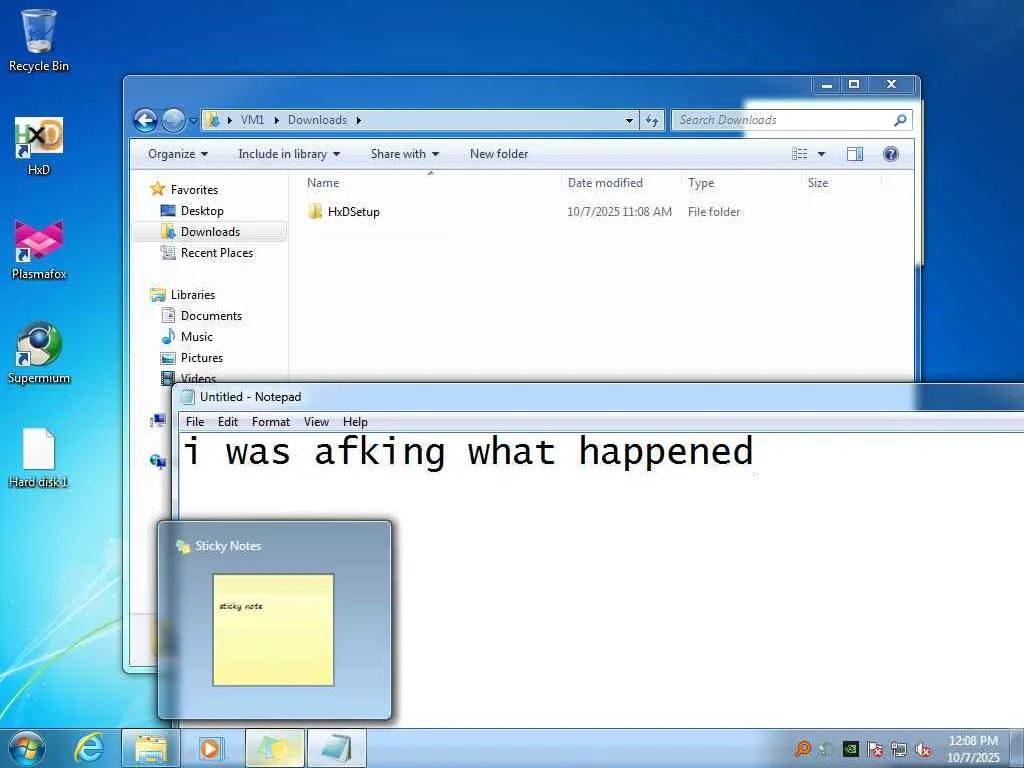
Task: Open Music library in navigation pane
Action: click(197, 336)
